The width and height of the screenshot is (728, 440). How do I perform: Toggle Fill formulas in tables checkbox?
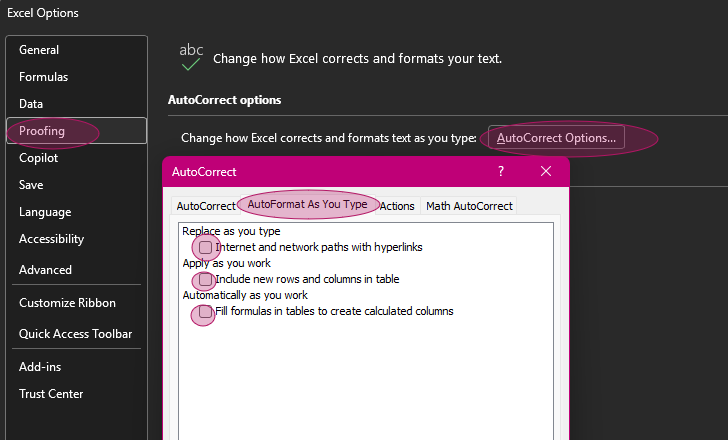205,311
